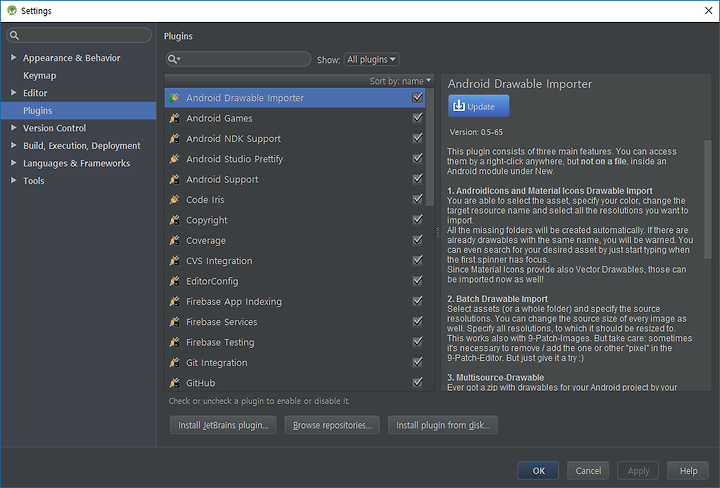Click the plugin description scrollbar

pyautogui.click(x=708, y=199)
